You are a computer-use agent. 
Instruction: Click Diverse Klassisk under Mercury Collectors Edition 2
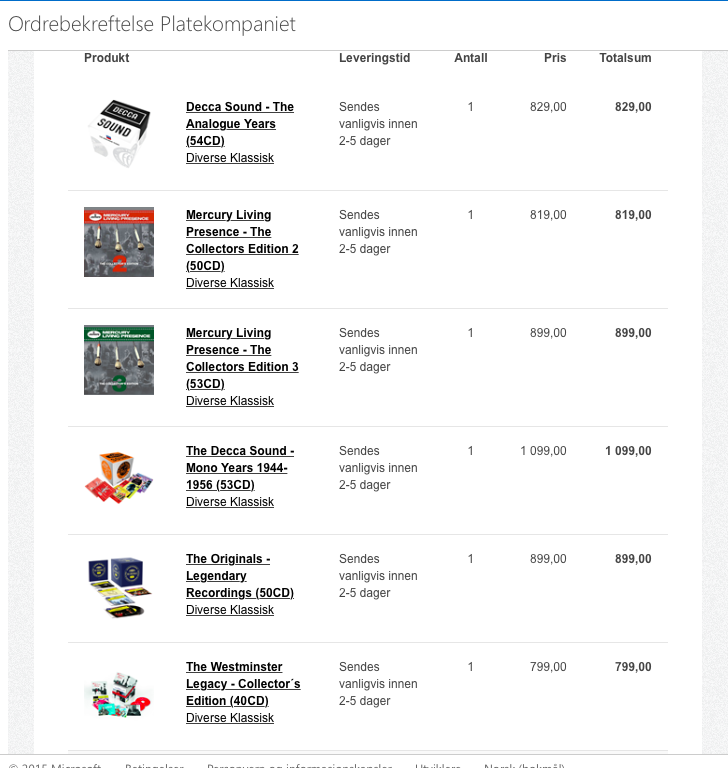point(229,283)
